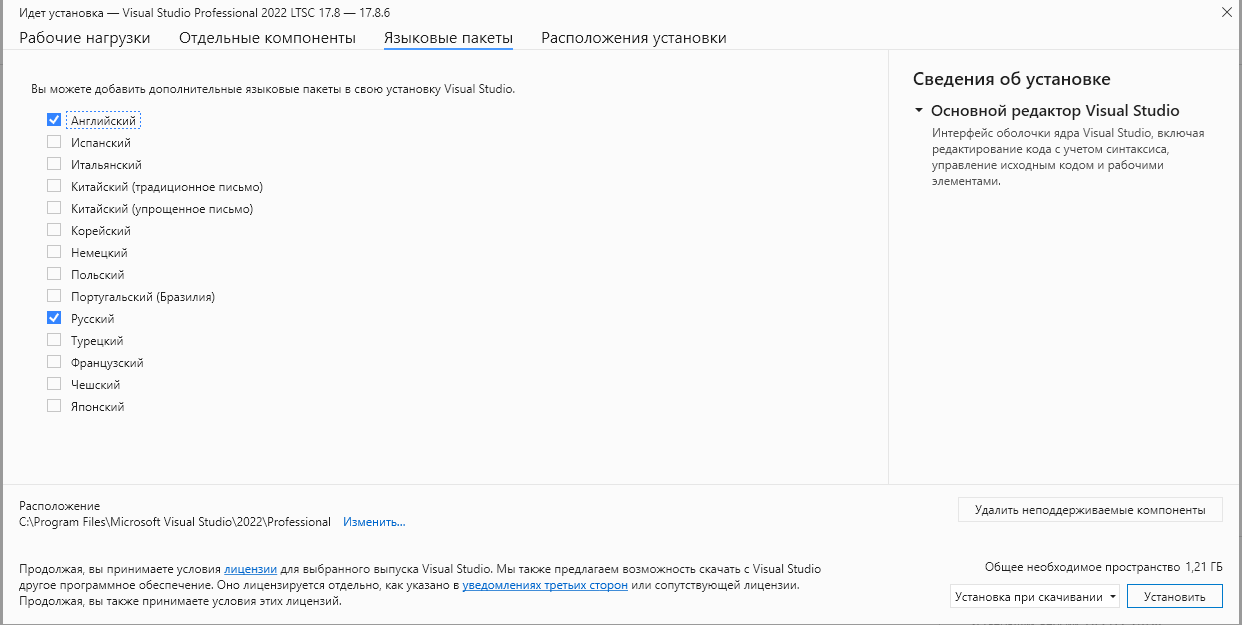The width and height of the screenshot is (1242, 625).
Task: Tick the Португальский (Бразилия) checkbox
Action: tap(54, 296)
